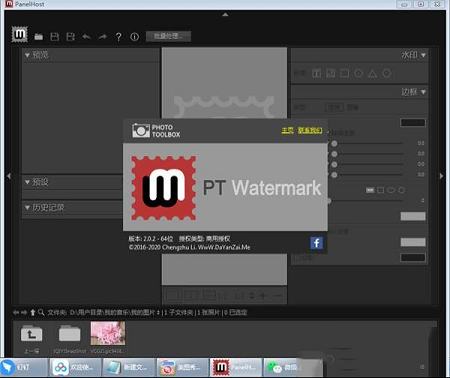Click the batch processing button
This screenshot has height=378, width=450.
(168, 36)
